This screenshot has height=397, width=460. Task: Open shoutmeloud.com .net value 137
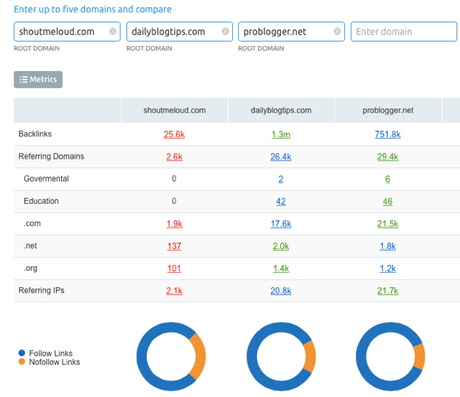click(174, 246)
